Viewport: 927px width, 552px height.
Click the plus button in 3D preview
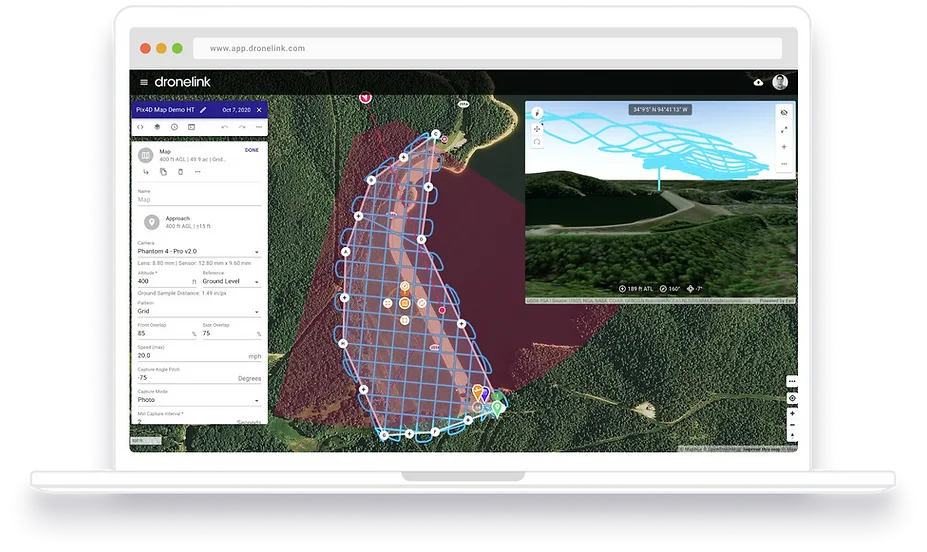click(x=784, y=147)
